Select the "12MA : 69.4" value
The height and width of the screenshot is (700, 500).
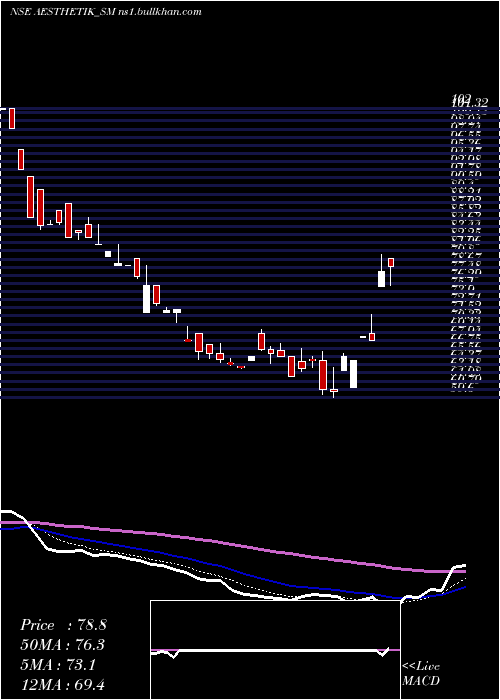[63, 685]
